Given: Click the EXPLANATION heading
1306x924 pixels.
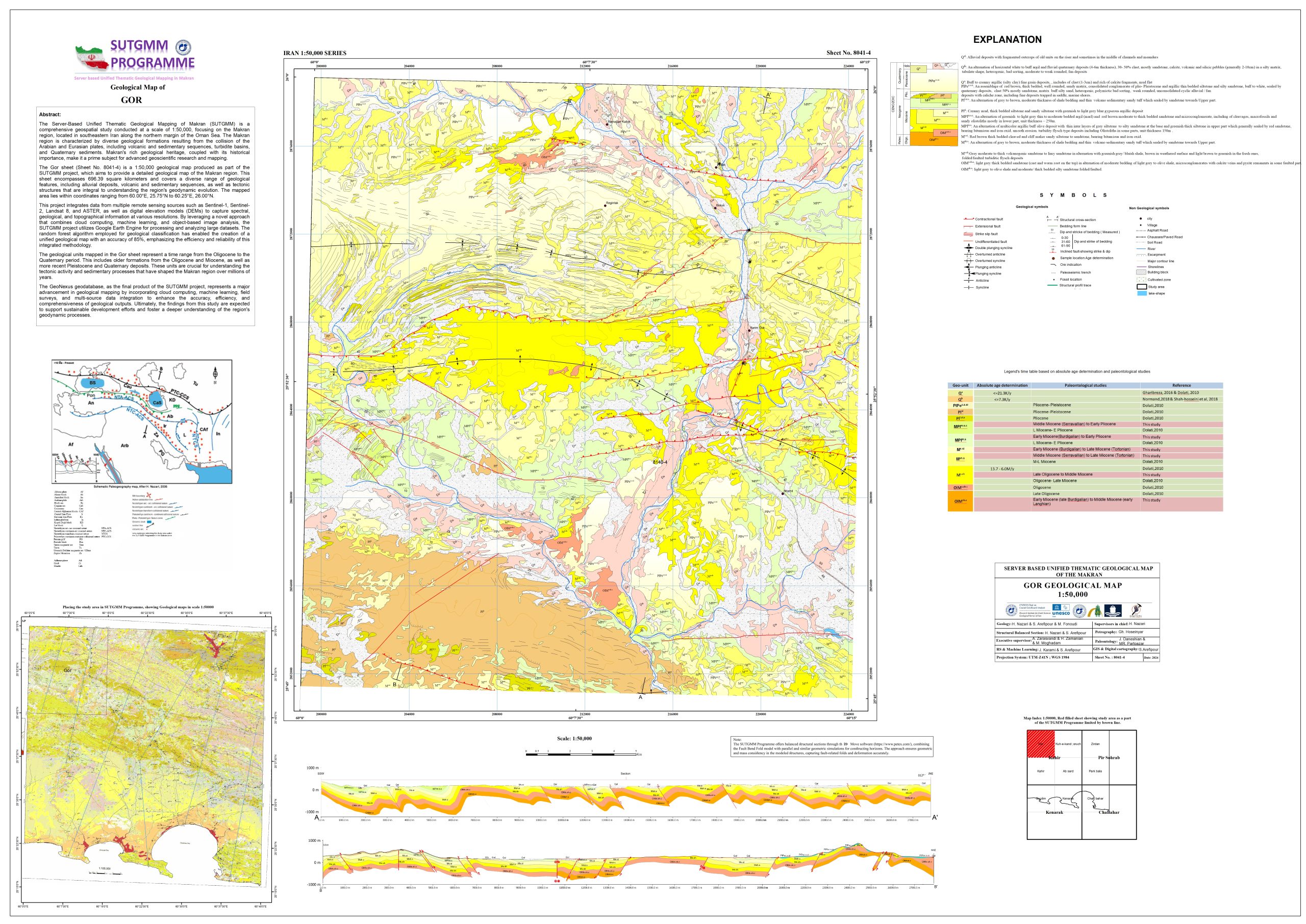Looking at the screenshot, I should coord(1007,39).
